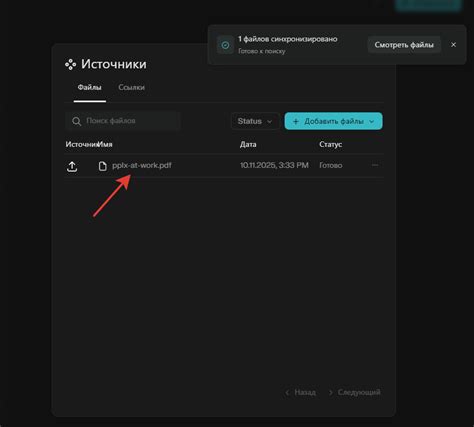Click the upload source icon in file row
Viewport: 474px width, 427px height.
tap(72, 166)
